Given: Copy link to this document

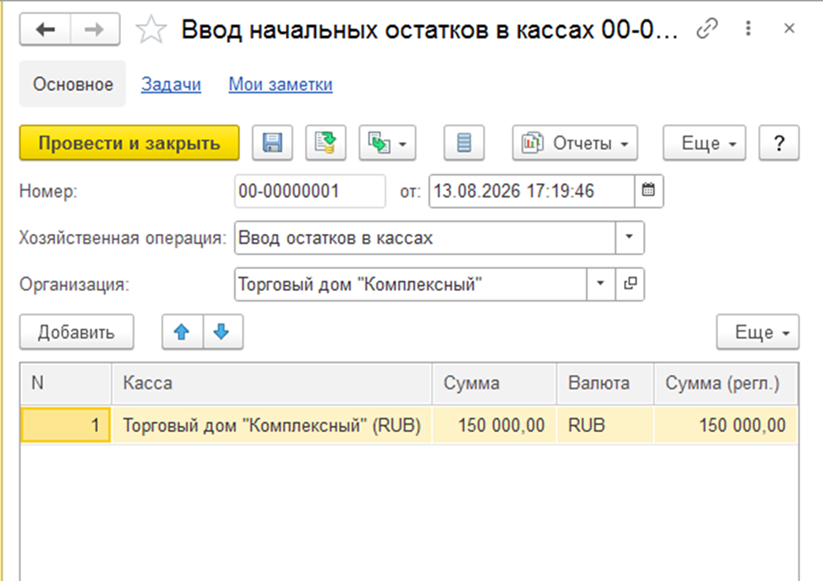Looking at the screenshot, I should tap(706, 28).
